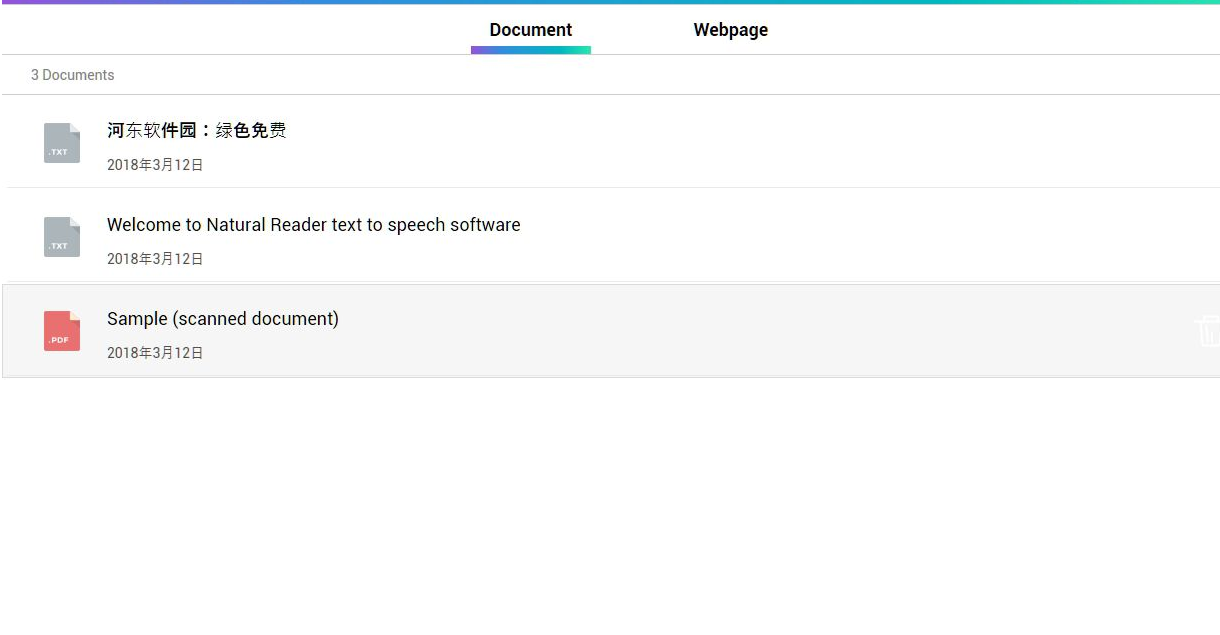Open 'Welcome to Natural Reader text to speech software'

click(313, 224)
